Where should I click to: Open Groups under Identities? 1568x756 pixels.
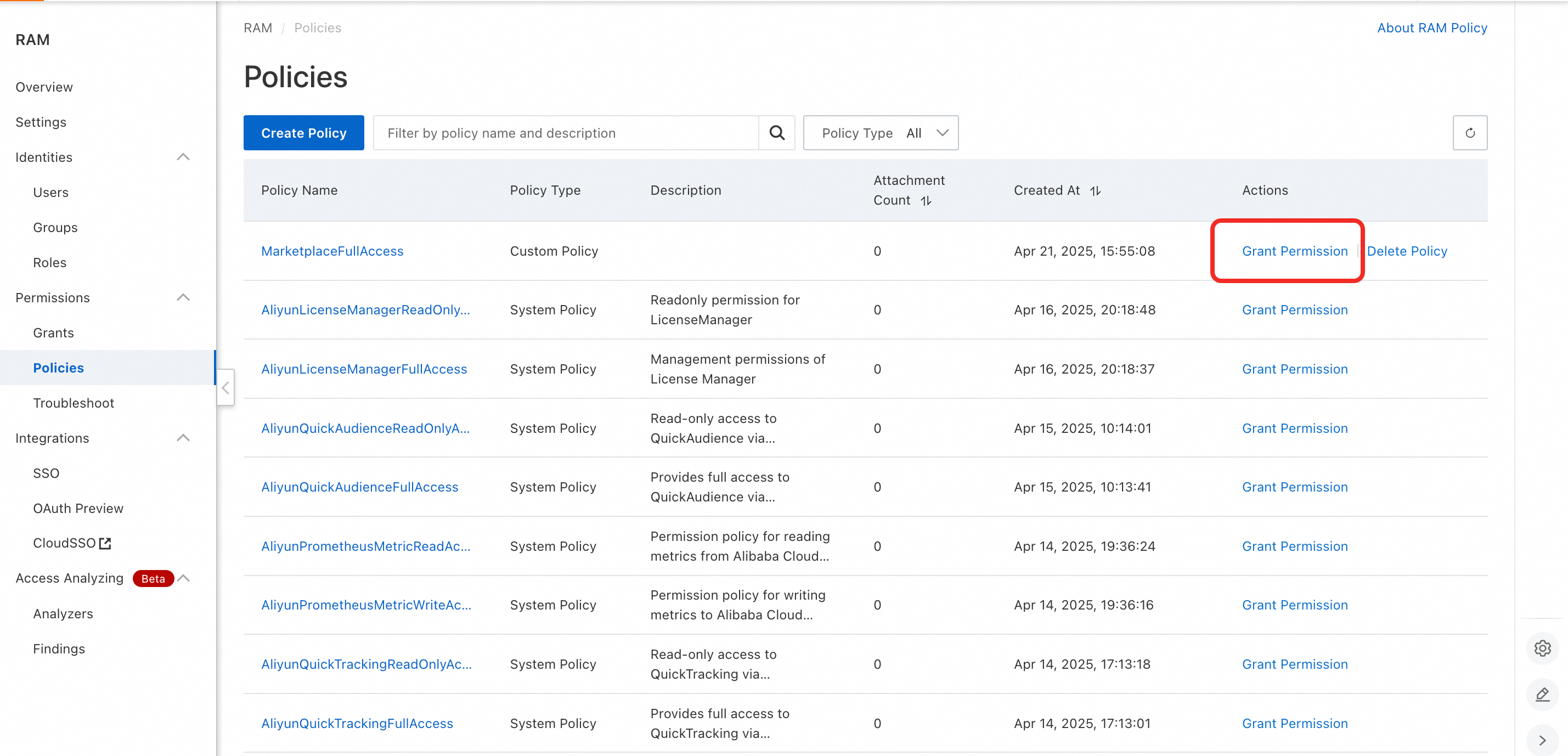(x=55, y=227)
